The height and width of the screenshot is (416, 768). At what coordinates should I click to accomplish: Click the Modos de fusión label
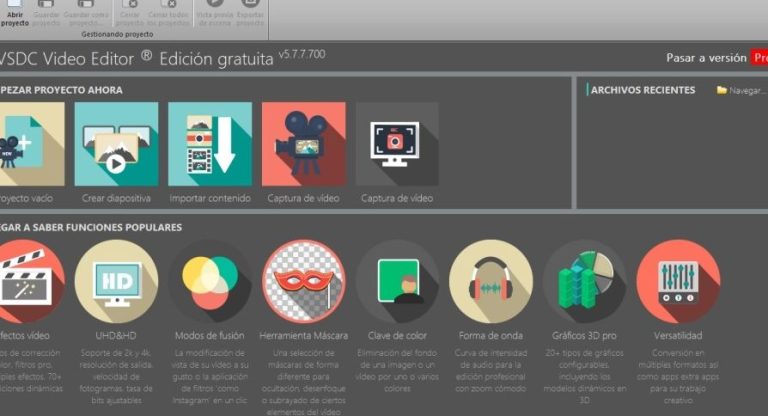tap(210, 336)
